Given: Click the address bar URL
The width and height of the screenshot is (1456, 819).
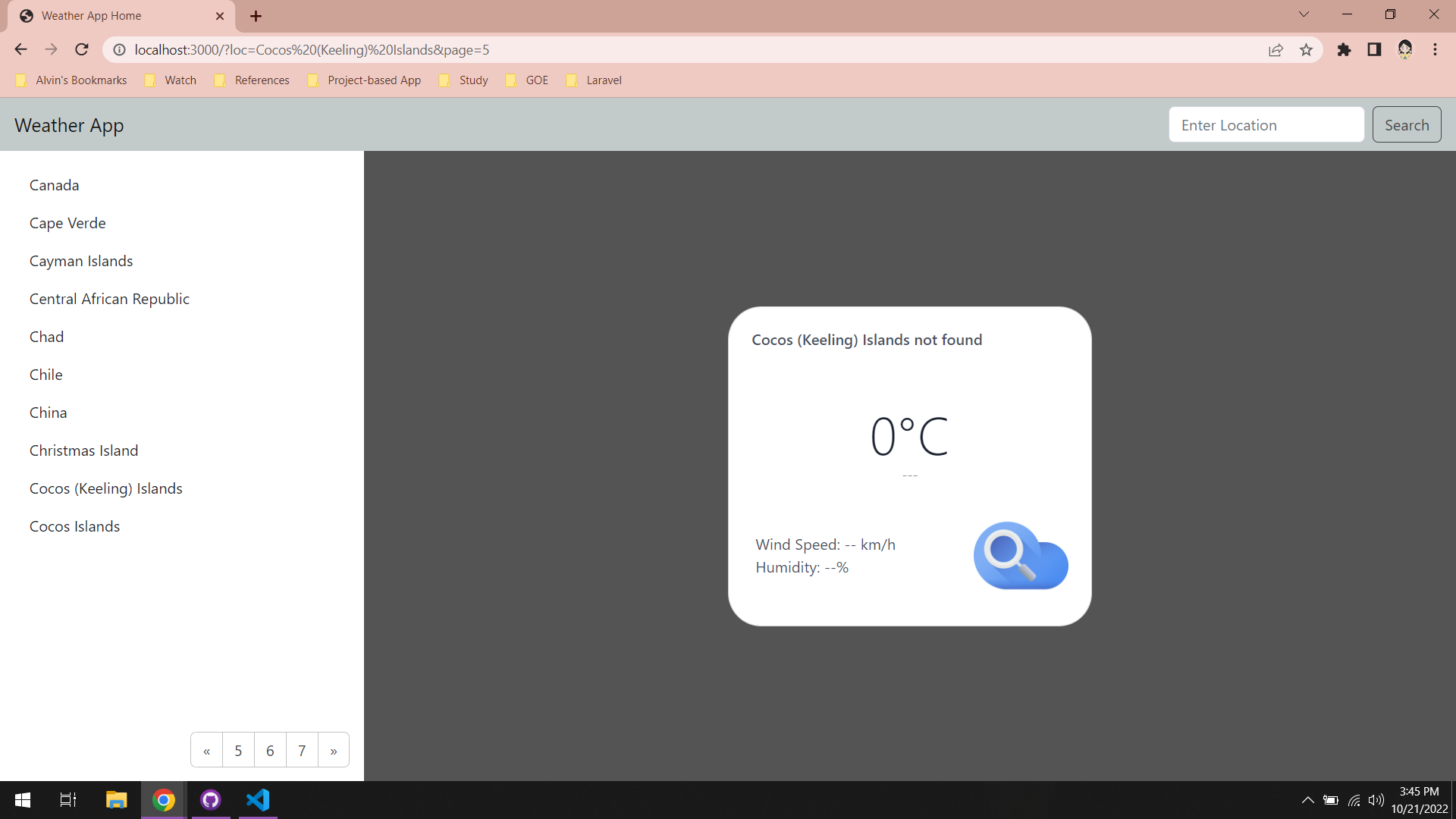Looking at the screenshot, I should coord(312,50).
